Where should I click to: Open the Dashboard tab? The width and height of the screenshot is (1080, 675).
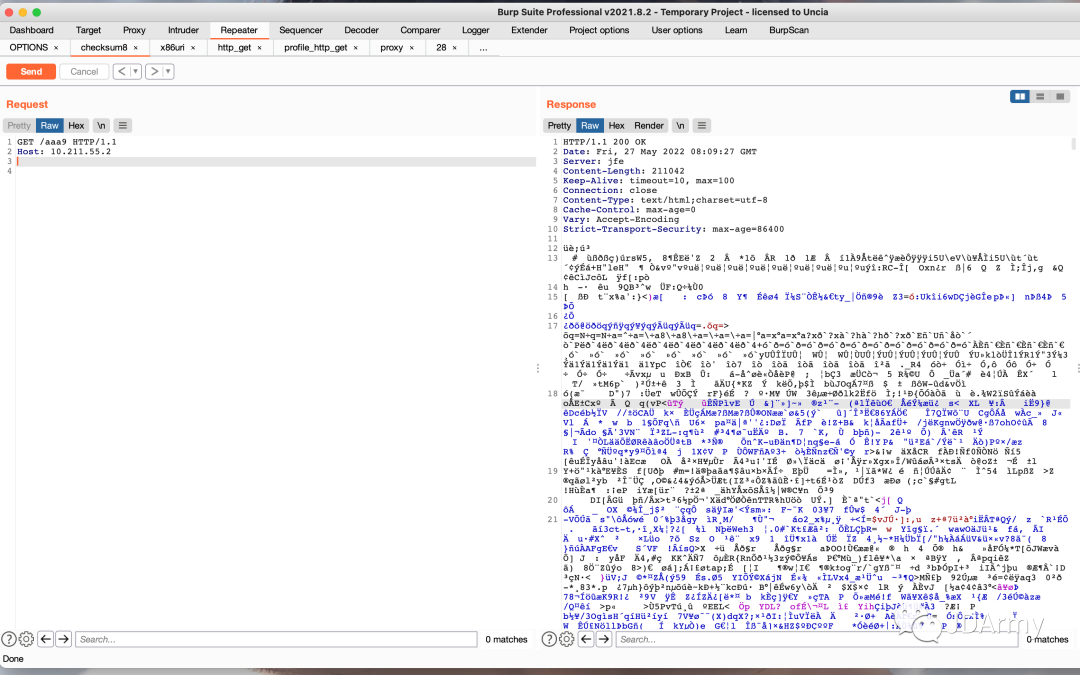[x=32, y=30]
